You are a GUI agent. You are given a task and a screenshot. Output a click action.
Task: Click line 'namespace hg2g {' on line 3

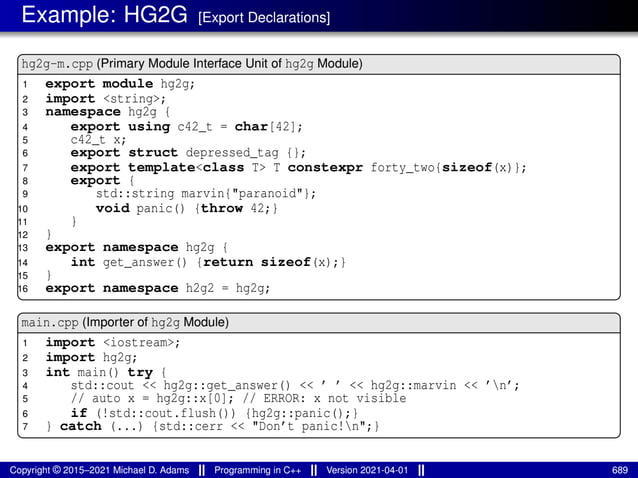108,111
